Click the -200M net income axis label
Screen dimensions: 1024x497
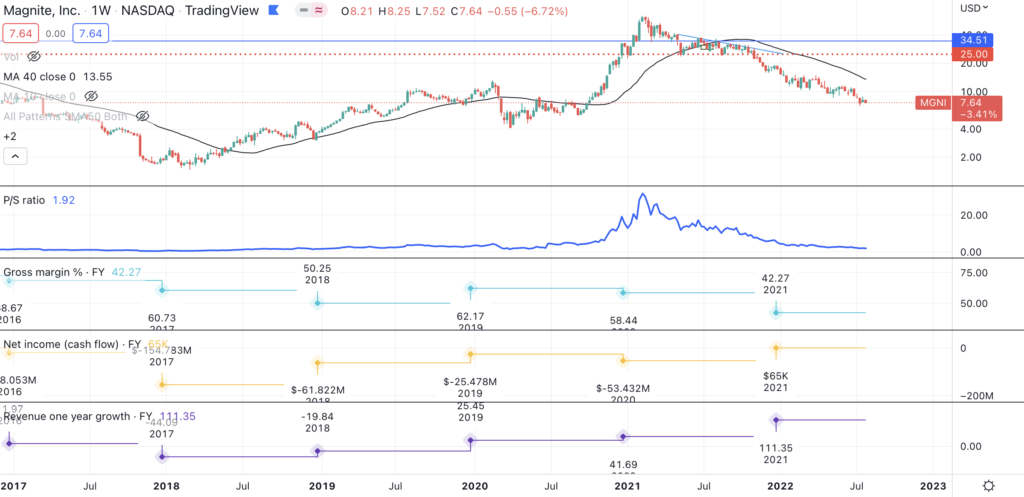(978, 396)
